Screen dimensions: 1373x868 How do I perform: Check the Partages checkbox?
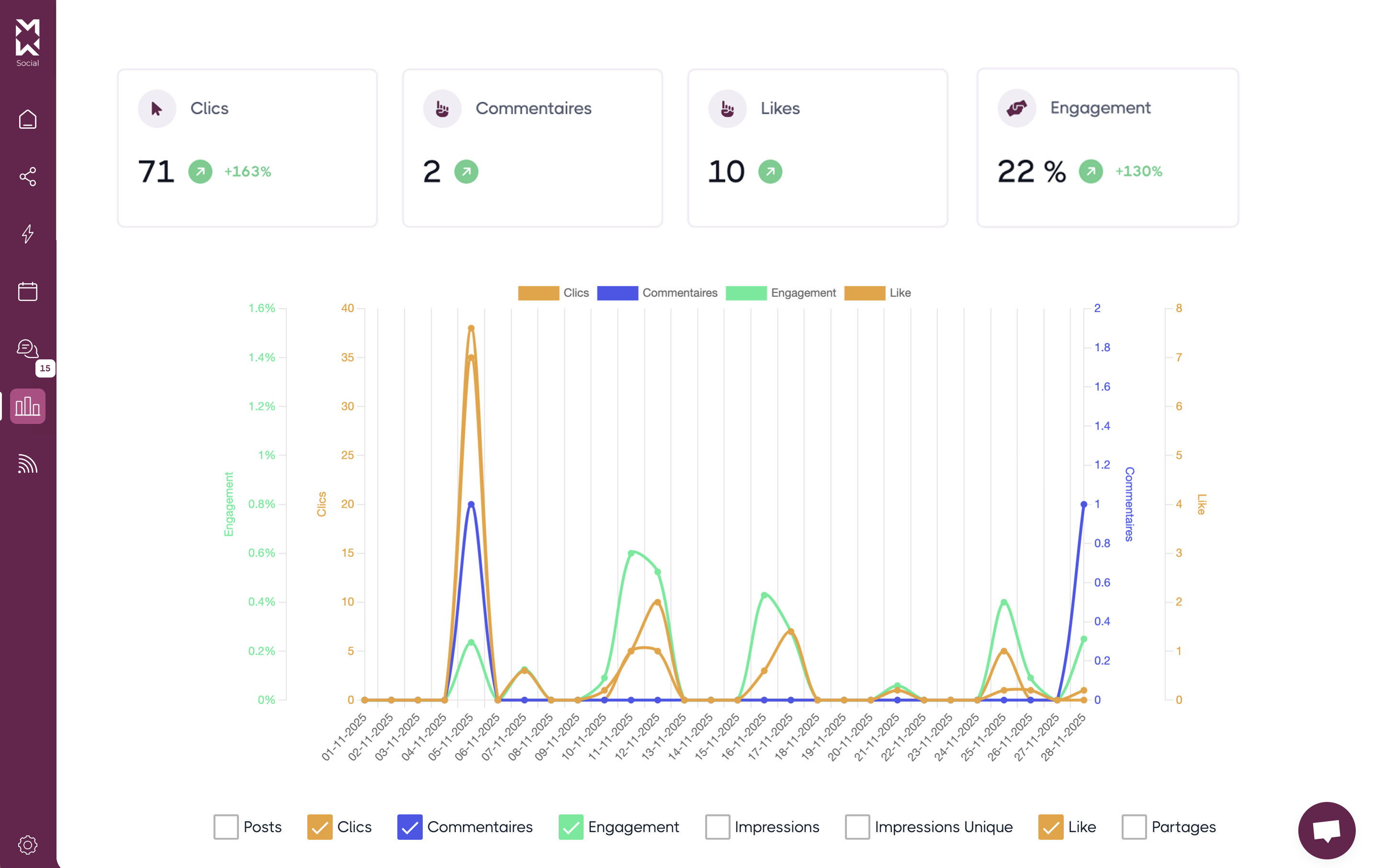[1134, 827]
